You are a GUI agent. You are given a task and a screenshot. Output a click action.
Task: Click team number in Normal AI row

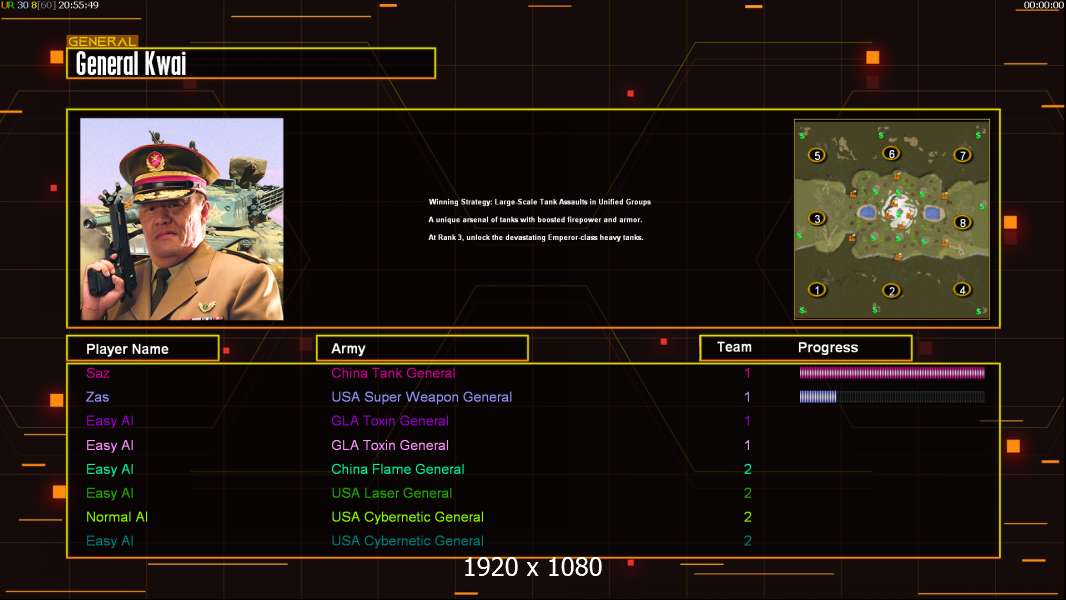(x=747, y=517)
